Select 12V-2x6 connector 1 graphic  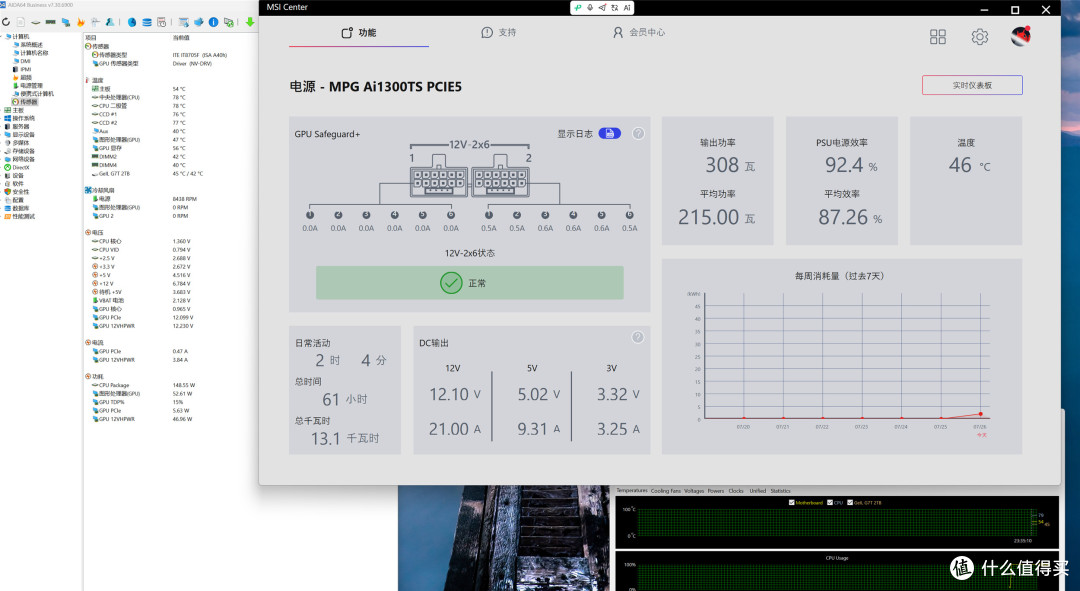pos(439,177)
